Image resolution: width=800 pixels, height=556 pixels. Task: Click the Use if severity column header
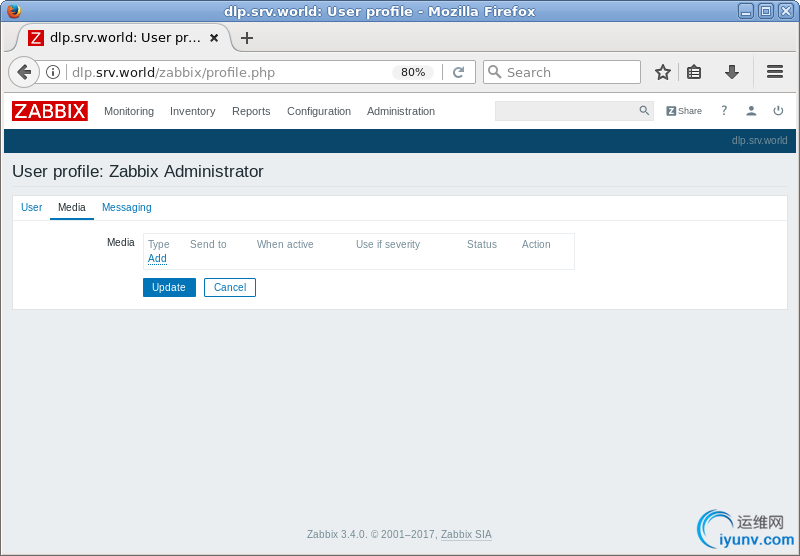tap(388, 244)
